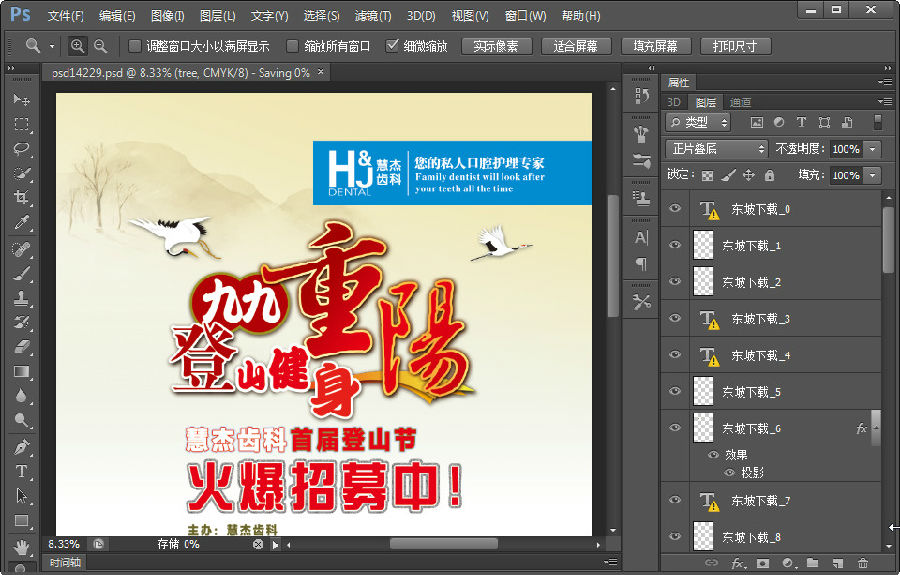Hide layer 东坡下载_3

point(675,318)
